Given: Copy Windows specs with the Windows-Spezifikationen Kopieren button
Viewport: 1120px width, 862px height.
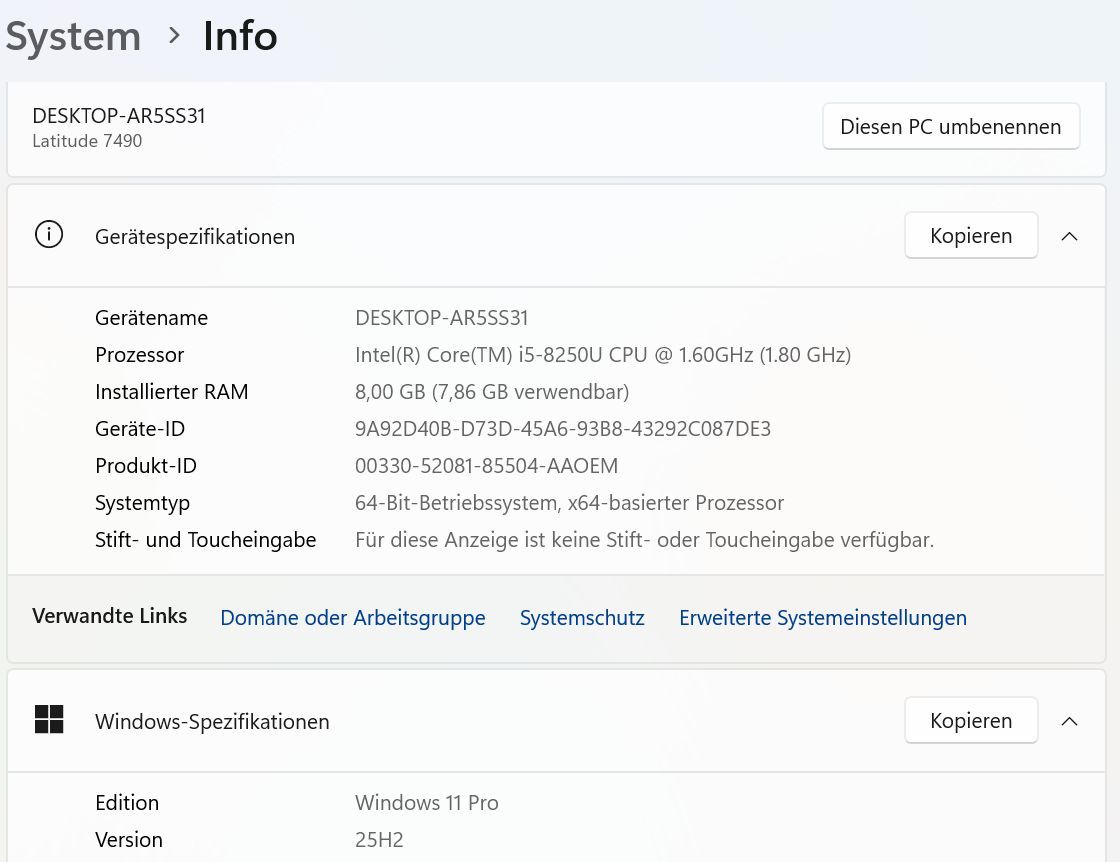Looking at the screenshot, I should (970, 721).
